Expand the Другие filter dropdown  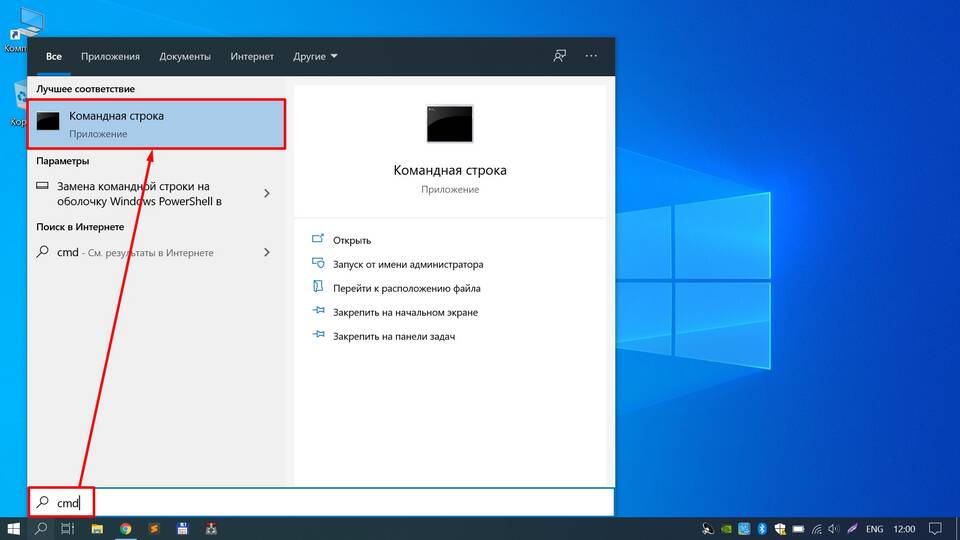click(315, 56)
